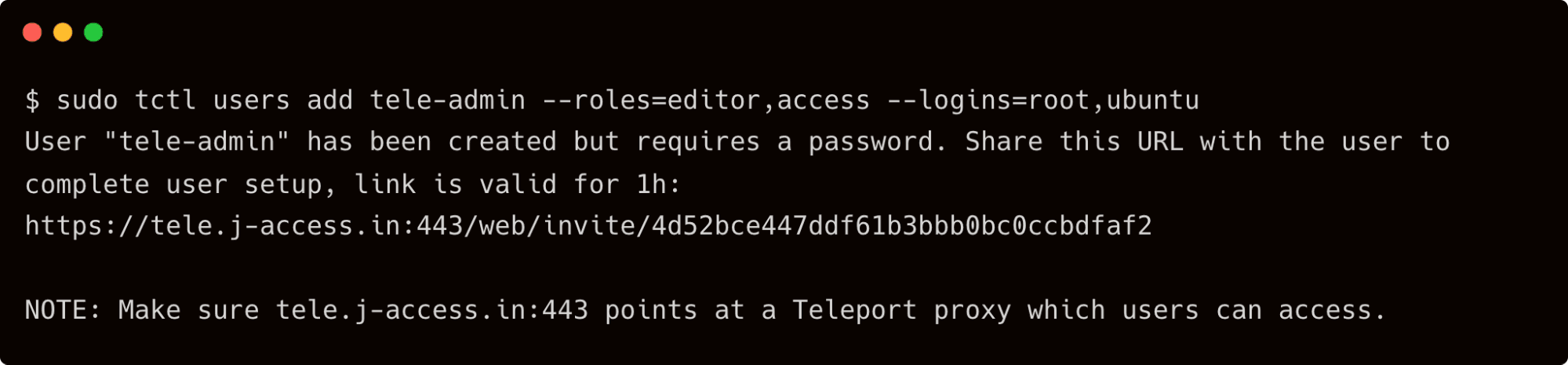Click the word "created" in the output

(x=502, y=142)
